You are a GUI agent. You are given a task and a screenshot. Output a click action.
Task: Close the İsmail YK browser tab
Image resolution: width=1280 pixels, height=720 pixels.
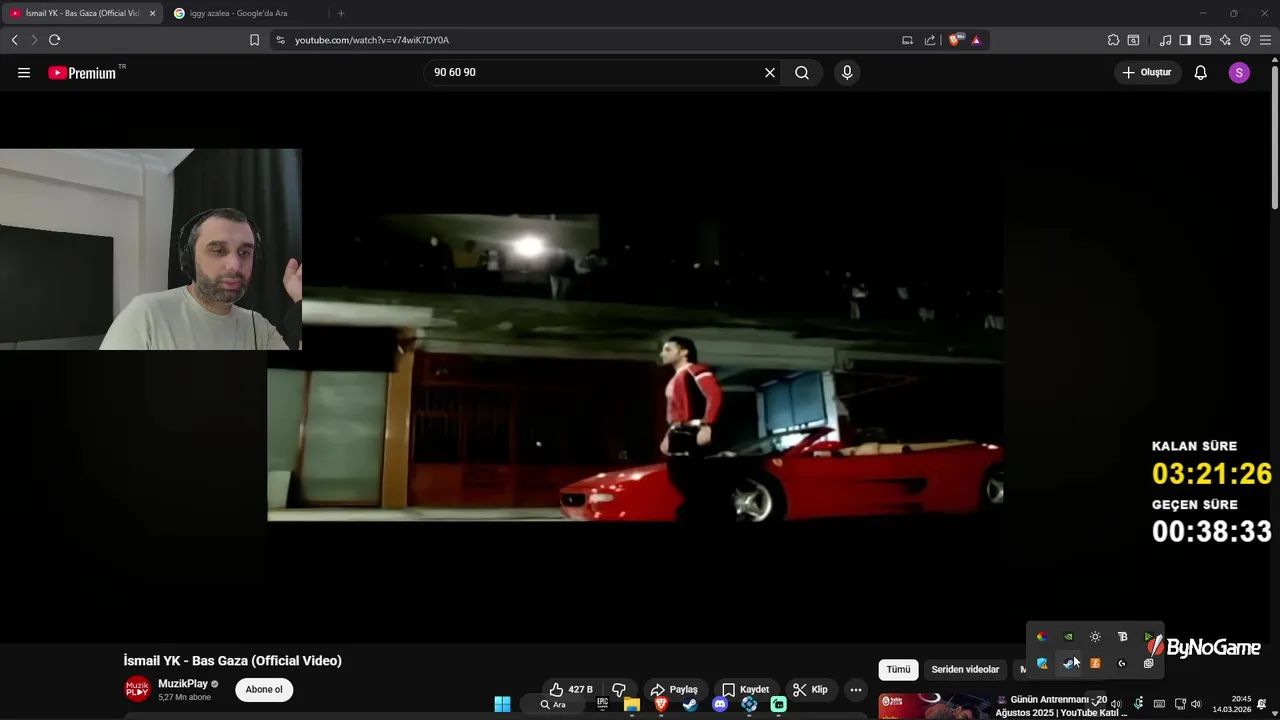[153, 13]
